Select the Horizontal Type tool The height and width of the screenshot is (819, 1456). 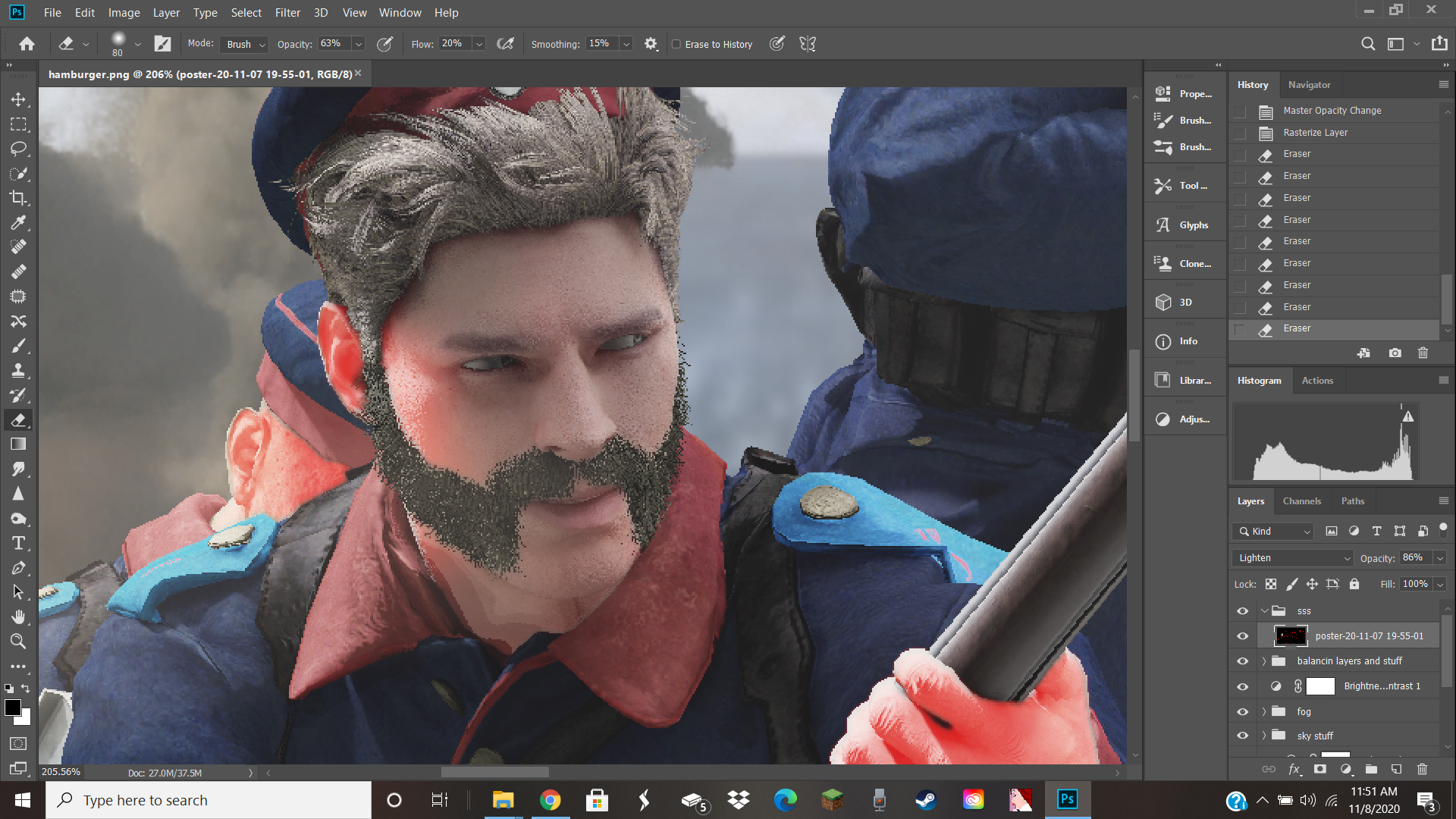coord(18,543)
